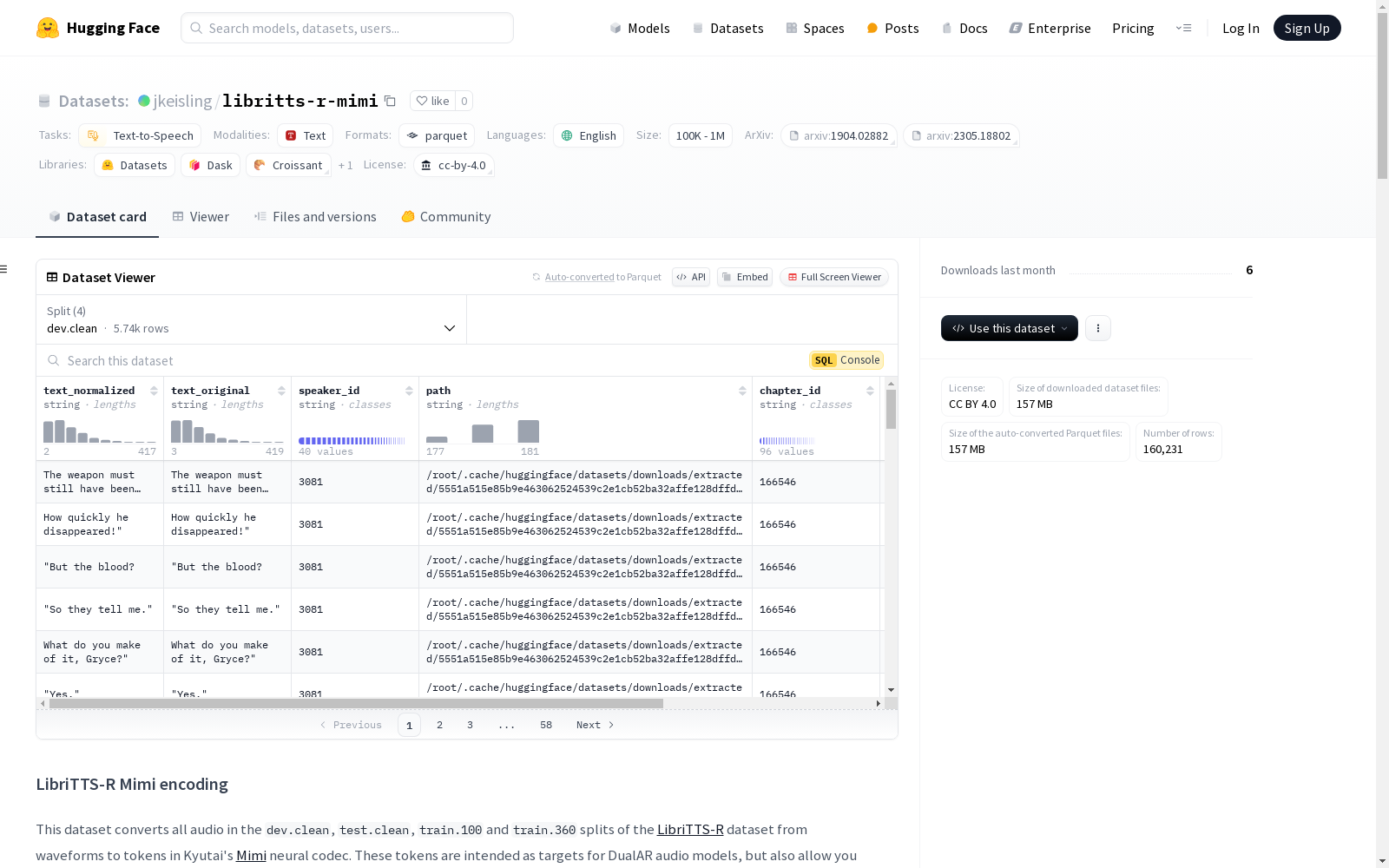The height and width of the screenshot is (868, 1389).
Task: Open the Models menu item
Action: tap(640, 28)
